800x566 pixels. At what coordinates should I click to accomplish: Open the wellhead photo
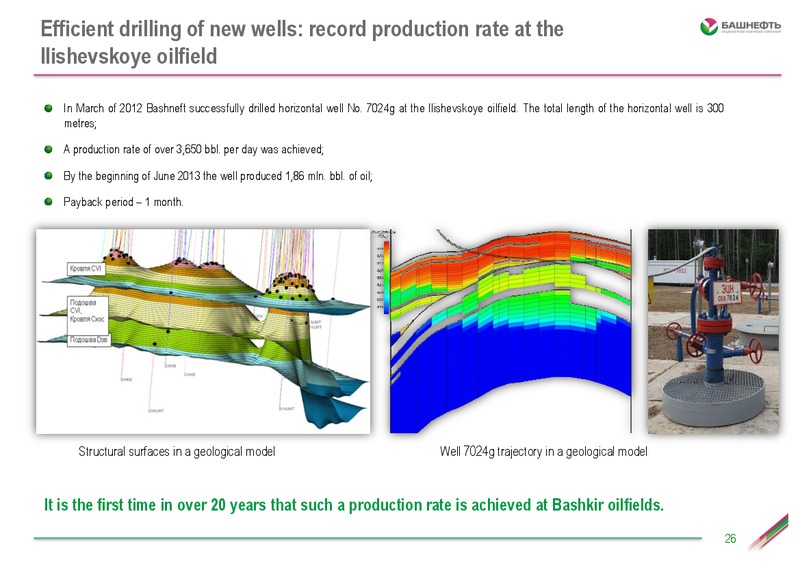713,331
